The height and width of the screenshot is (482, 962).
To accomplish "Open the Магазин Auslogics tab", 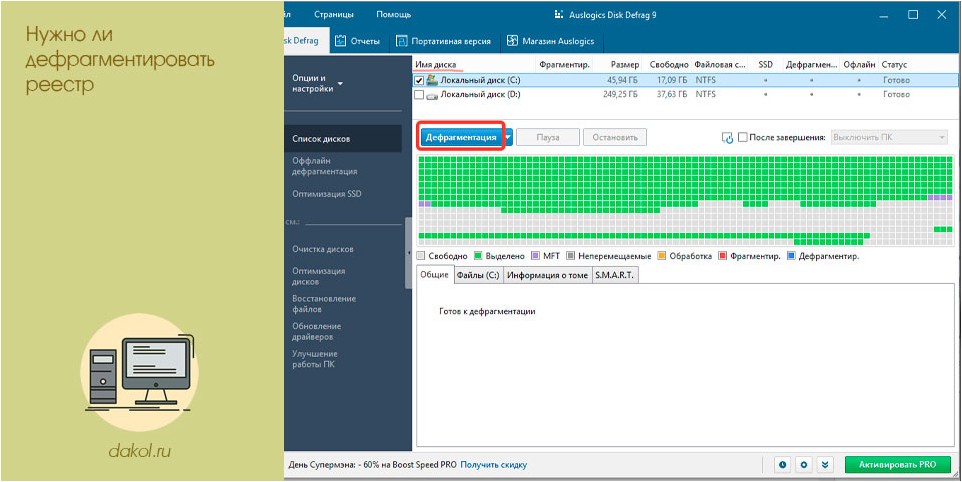I will point(552,41).
